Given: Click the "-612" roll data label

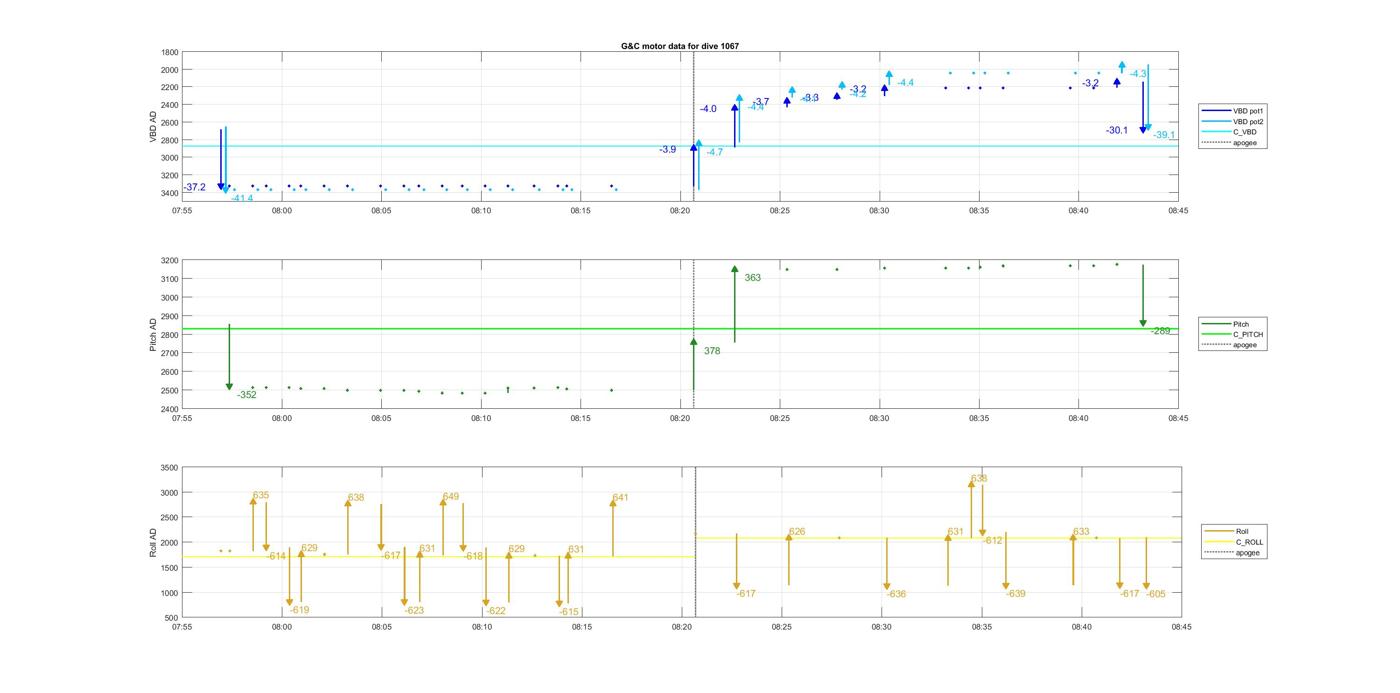Looking at the screenshot, I should [x=992, y=540].
